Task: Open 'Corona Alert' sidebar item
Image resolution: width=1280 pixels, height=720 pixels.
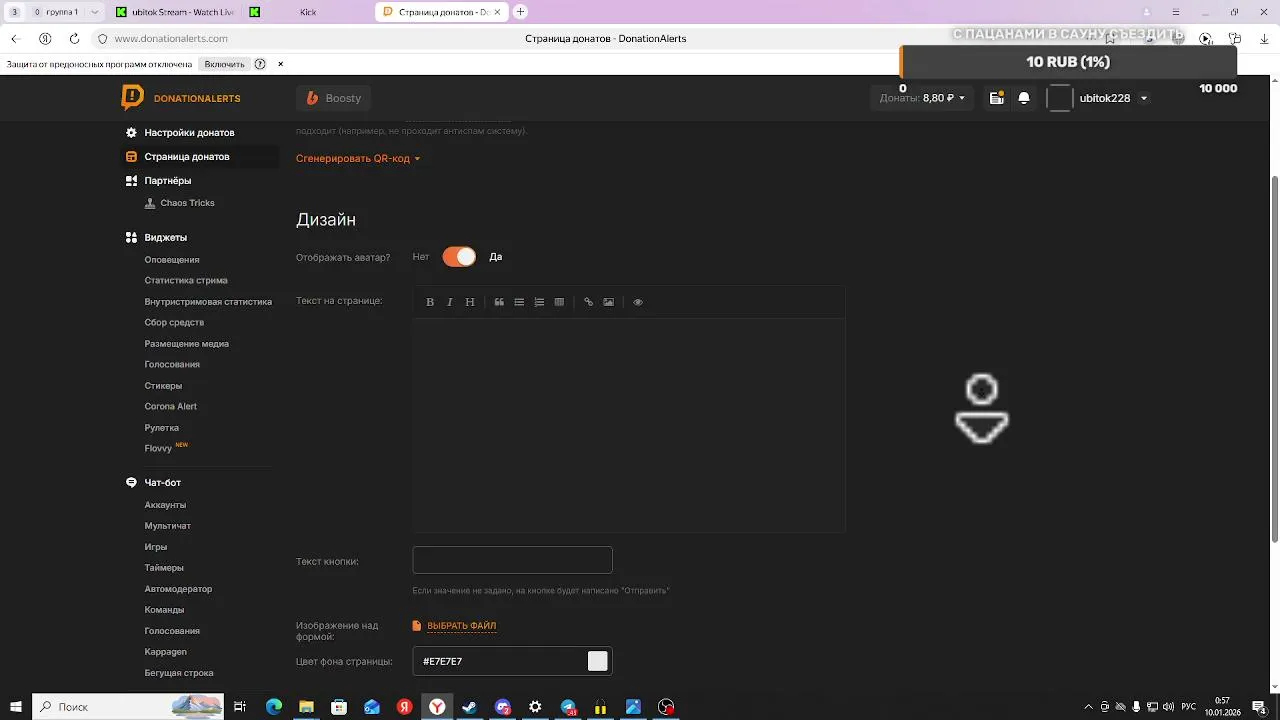Action: [171, 407]
